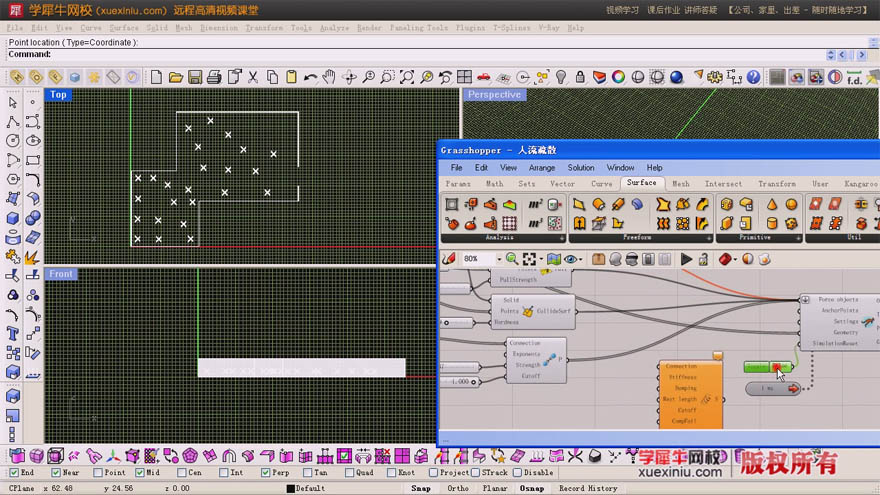
Task: Click the Grasshopper m² area component
Action: pos(535,204)
